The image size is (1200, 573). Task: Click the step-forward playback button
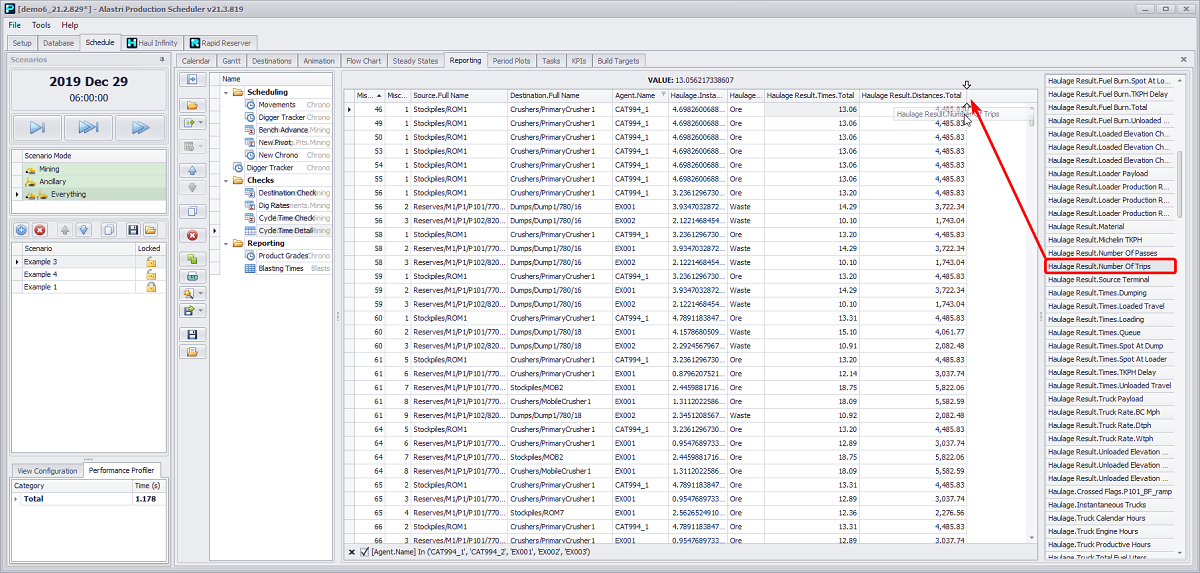click(x=37, y=127)
